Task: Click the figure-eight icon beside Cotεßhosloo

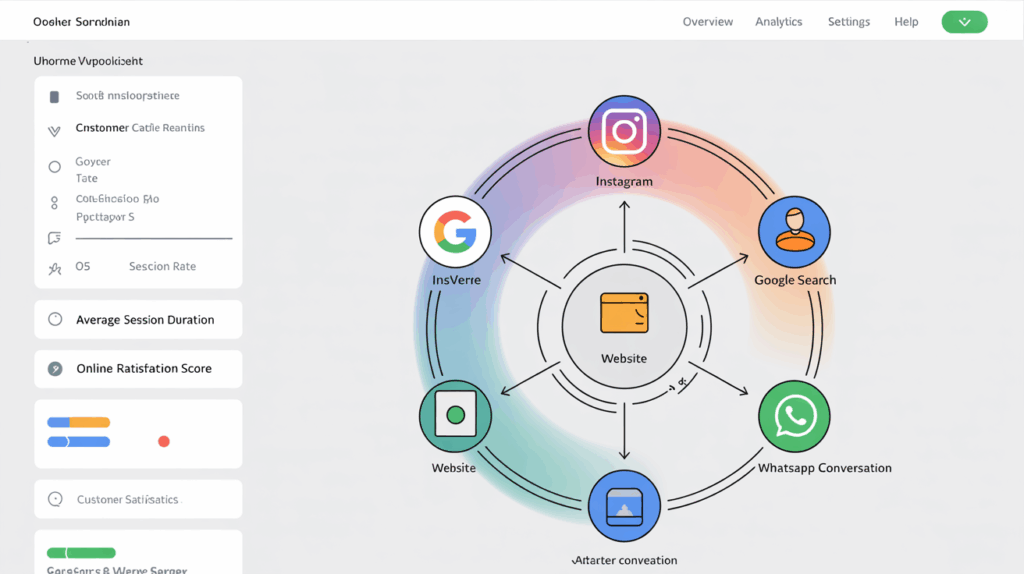Action: click(54, 203)
